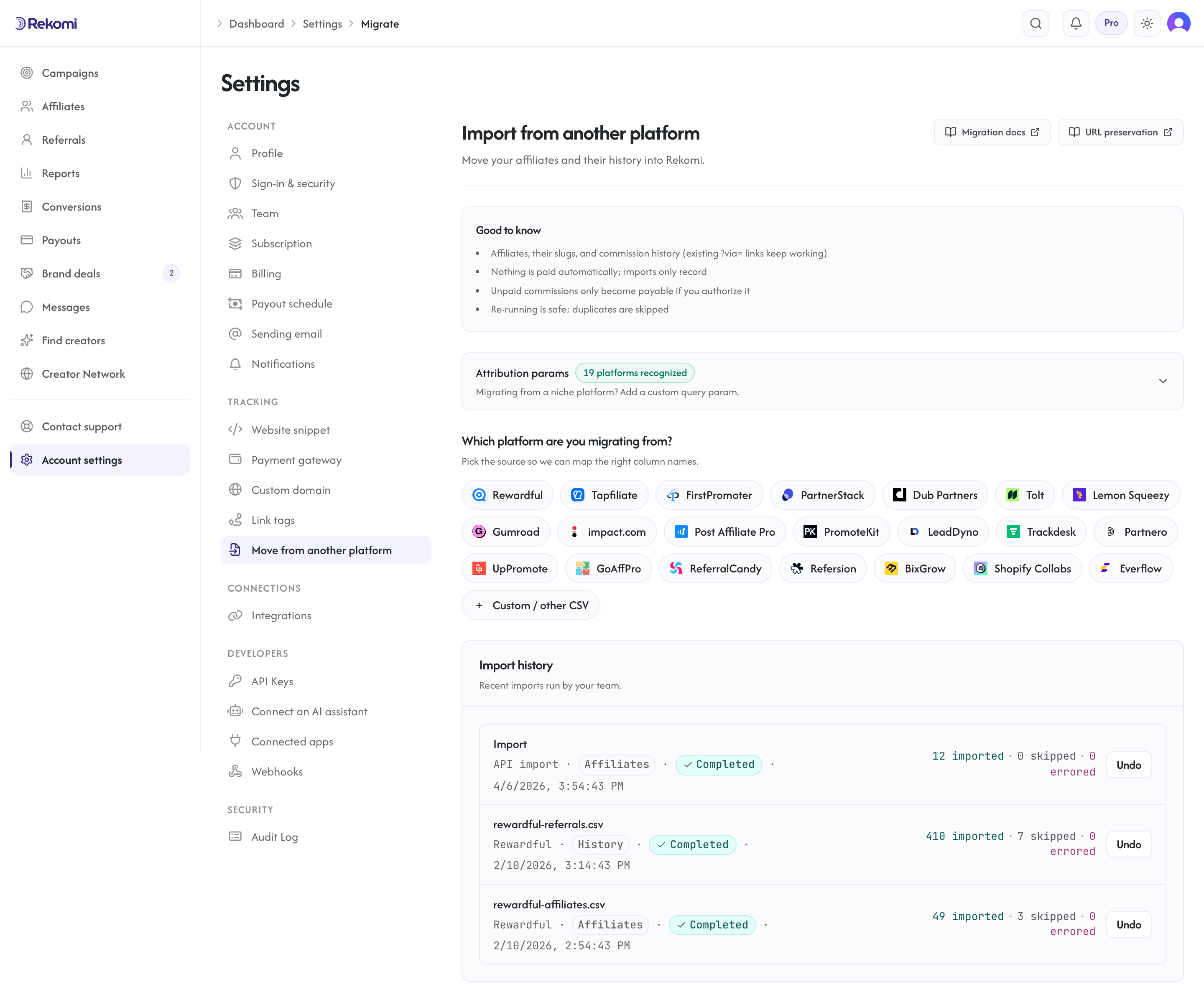Select Move from another platform
The image size is (1204, 1002).
326,550
